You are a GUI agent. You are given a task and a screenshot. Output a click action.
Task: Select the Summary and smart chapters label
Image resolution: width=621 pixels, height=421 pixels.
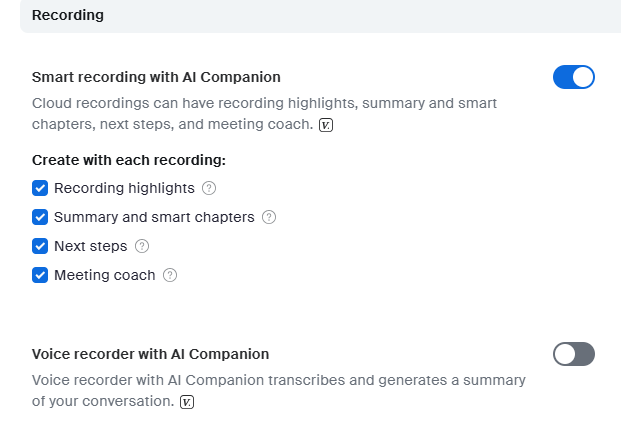coord(154,217)
